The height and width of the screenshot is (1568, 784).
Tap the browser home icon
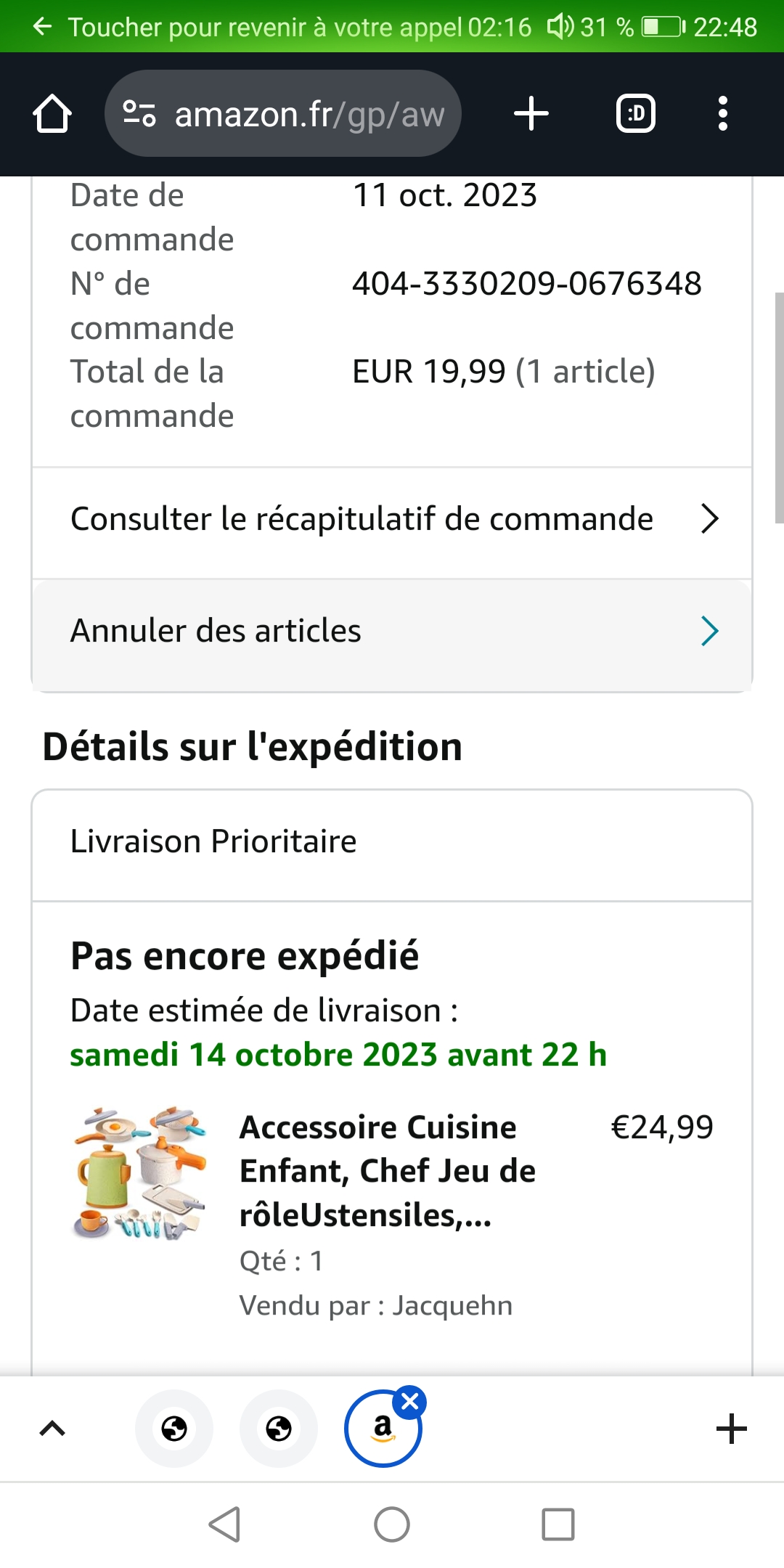(52, 114)
